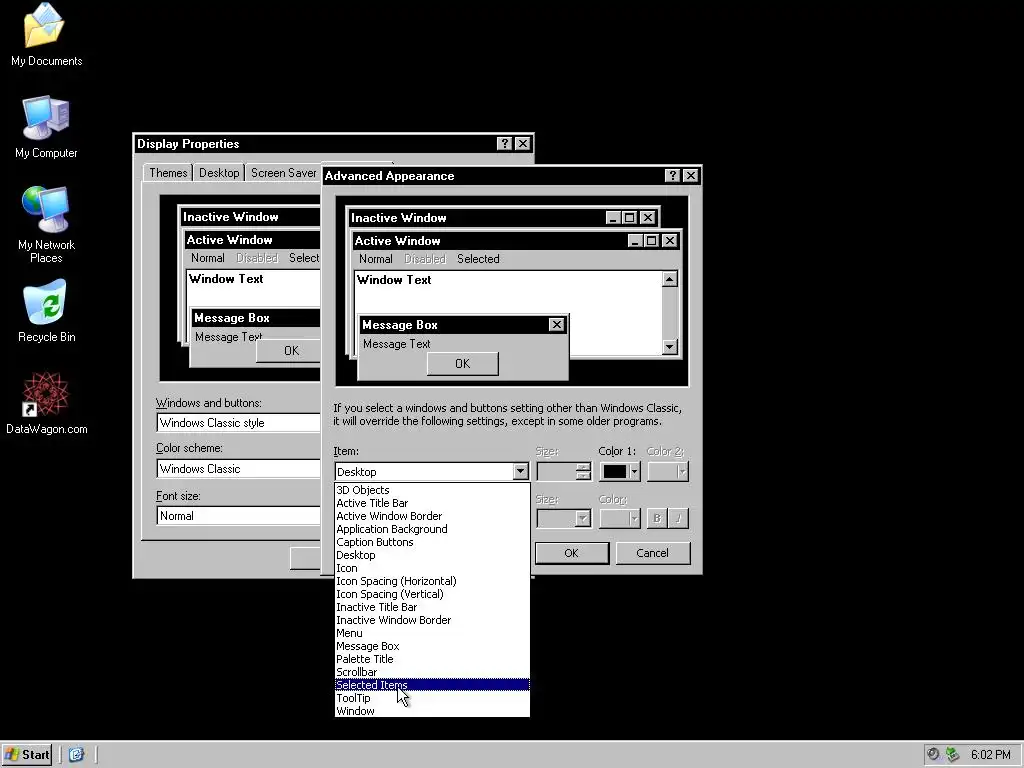
Task: Open the Color scheme combo box
Action: coord(238,469)
